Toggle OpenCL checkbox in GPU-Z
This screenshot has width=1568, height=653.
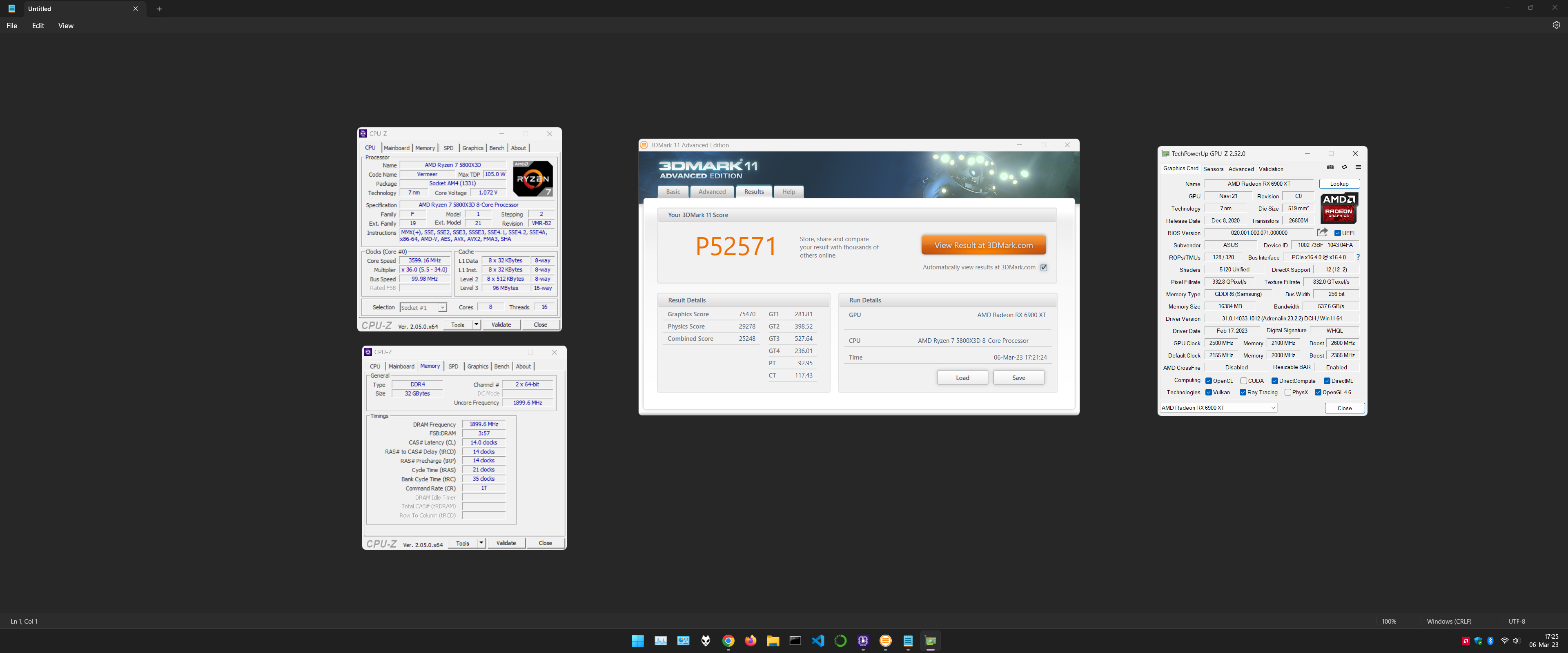pyautogui.click(x=1208, y=381)
